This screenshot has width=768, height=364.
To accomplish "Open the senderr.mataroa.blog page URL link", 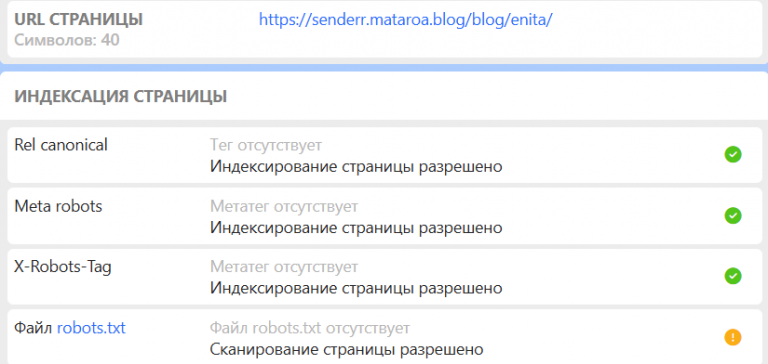I will tap(406, 20).
